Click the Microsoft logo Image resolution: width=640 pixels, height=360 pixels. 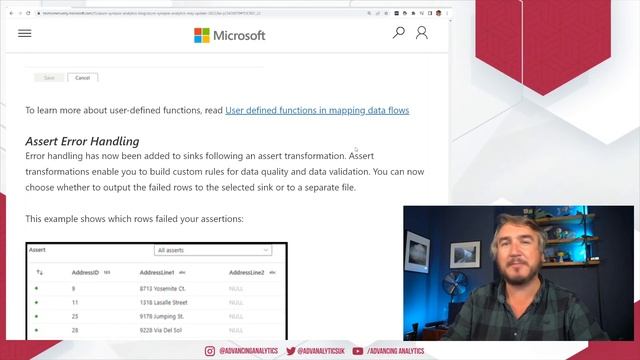point(229,36)
